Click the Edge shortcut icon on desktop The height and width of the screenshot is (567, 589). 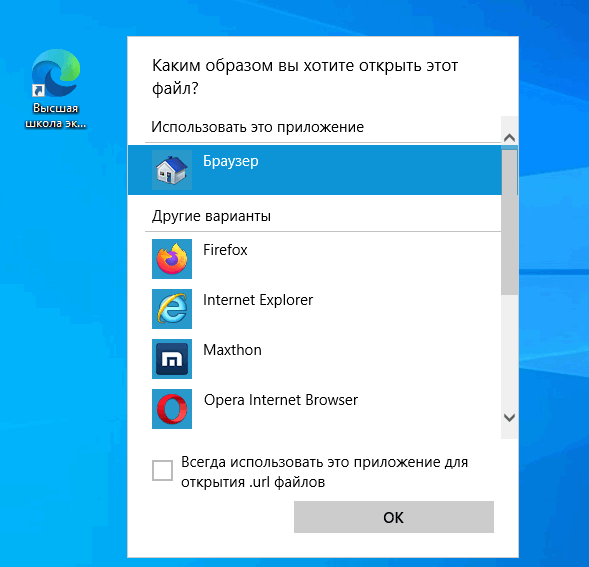56,73
